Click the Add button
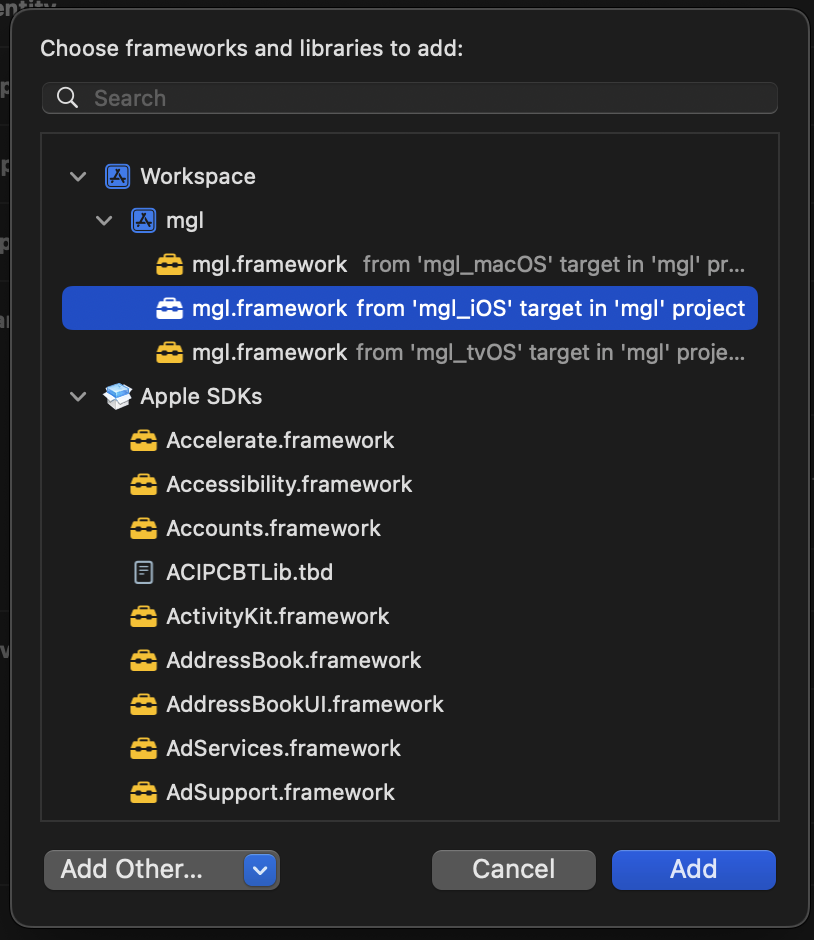 tap(694, 869)
